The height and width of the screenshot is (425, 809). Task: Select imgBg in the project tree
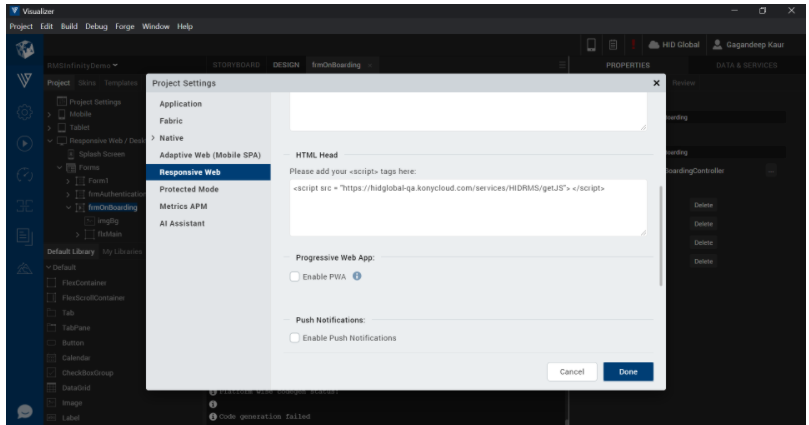click(108, 221)
